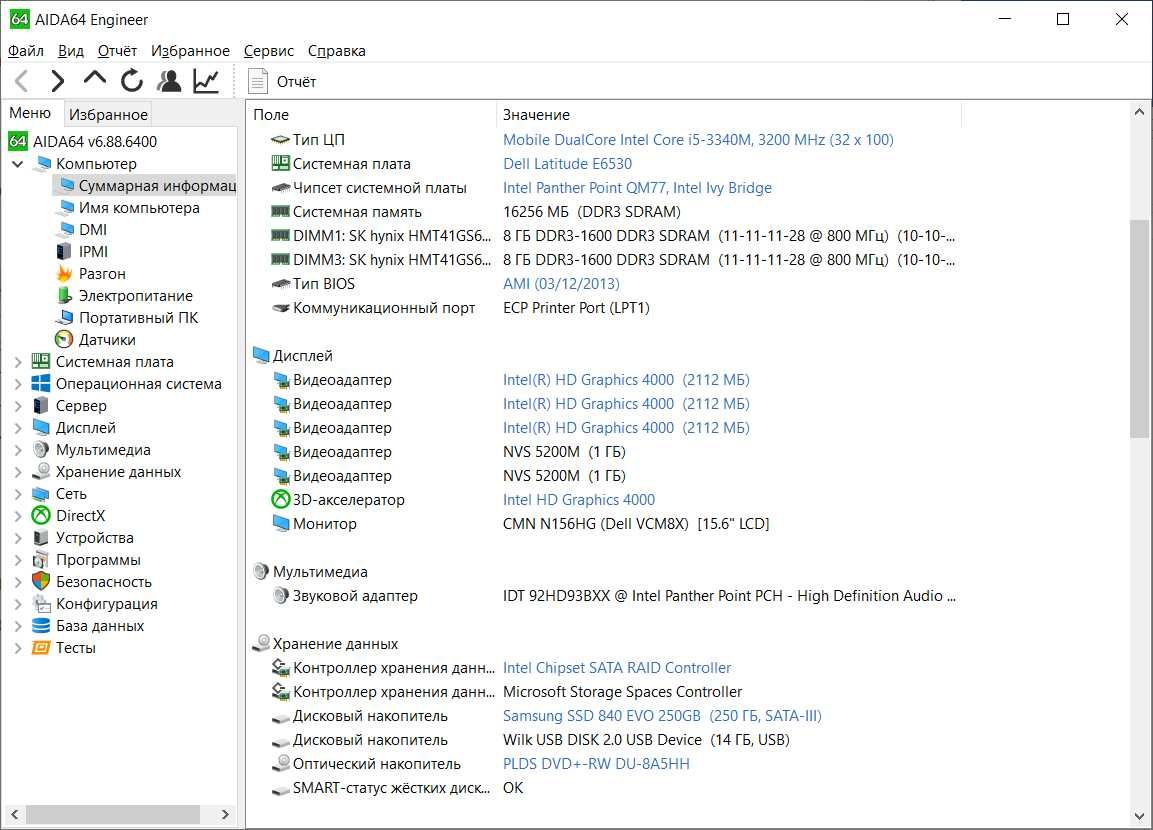The height and width of the screenshot is (830, 1153).
Task: Go back with the left arrow toolbar icon
Action: (21, 81)
